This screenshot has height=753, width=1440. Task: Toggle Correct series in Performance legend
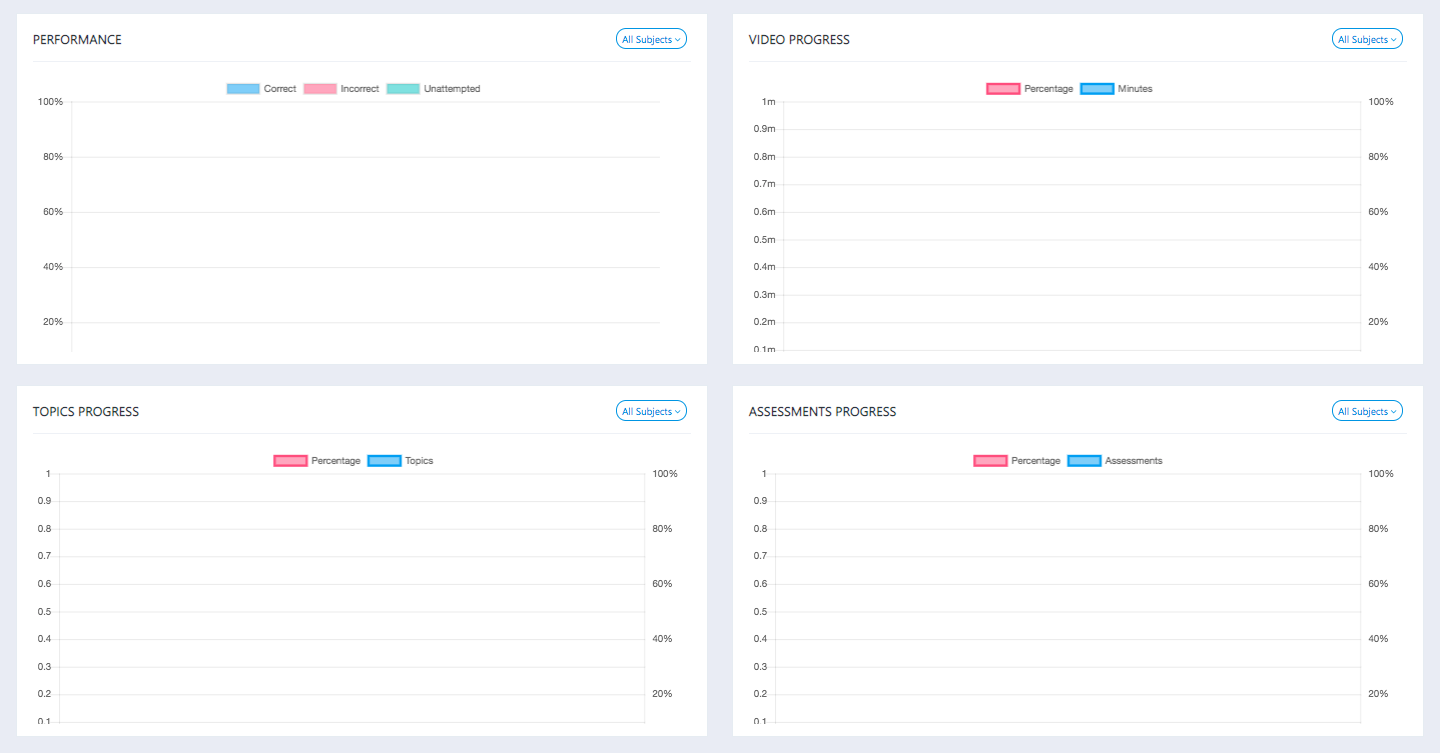[262, 89]
